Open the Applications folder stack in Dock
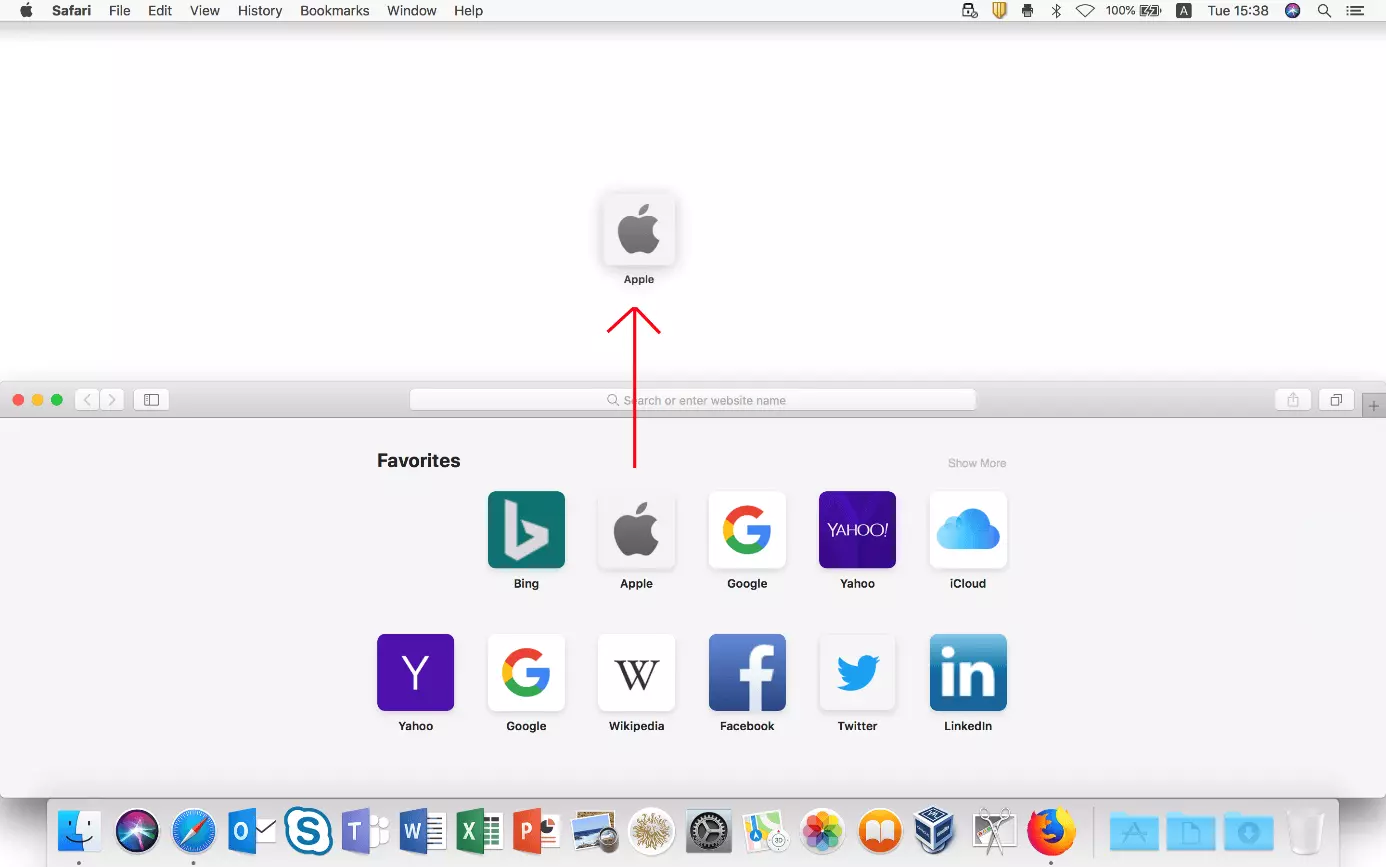This screenshot has width=1386, height=867. click(x=1134, y=831)
